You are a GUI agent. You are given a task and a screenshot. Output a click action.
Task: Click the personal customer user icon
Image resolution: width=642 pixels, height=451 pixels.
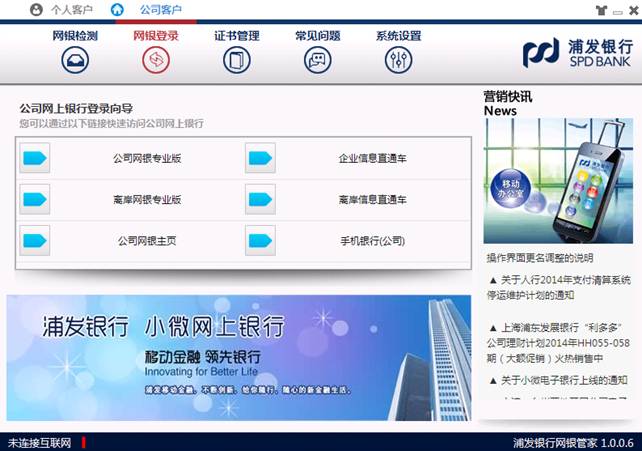point(36,9)
